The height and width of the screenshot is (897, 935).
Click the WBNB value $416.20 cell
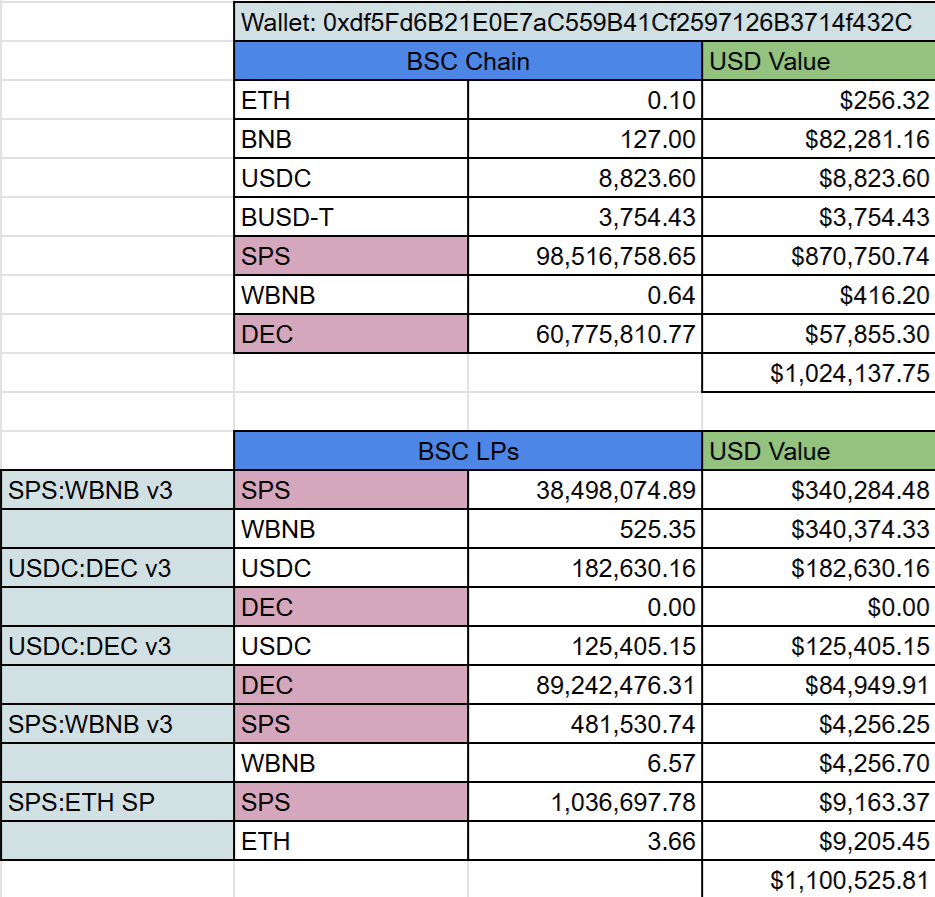click(x=819, y=295)
